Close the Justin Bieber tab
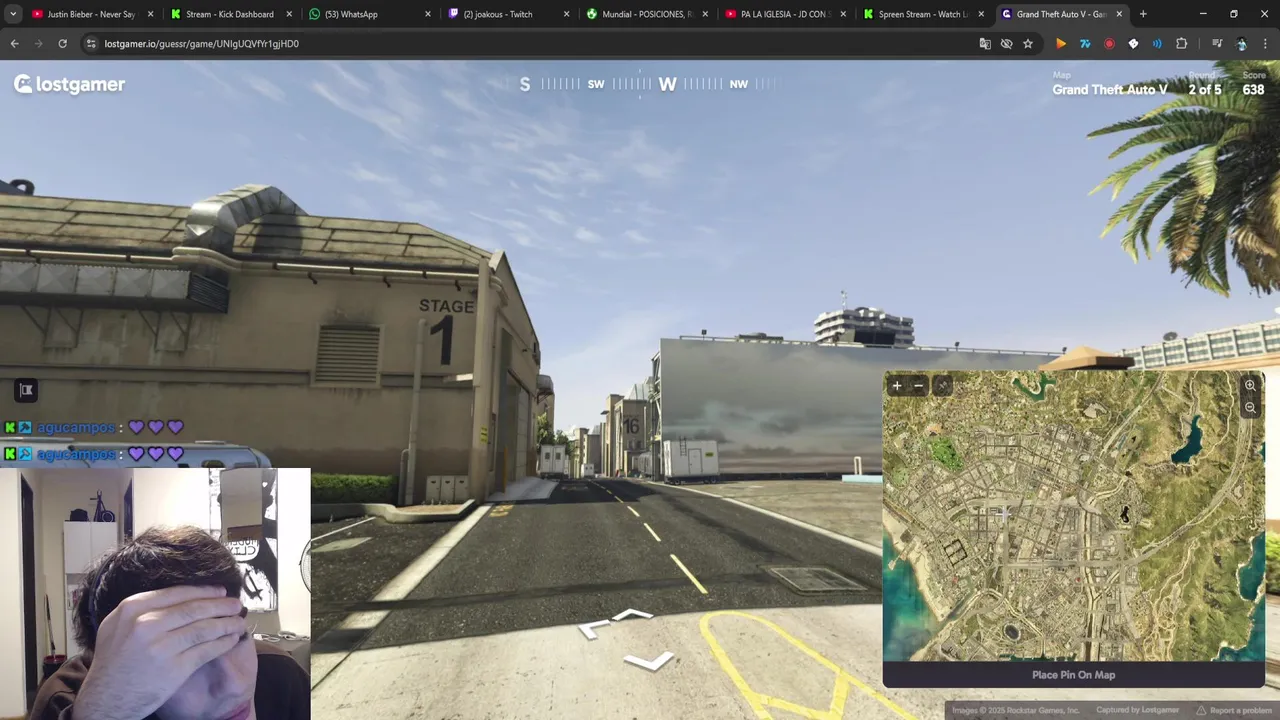The width and height of the screenshot is (1280, 720). tap(151, 14)
